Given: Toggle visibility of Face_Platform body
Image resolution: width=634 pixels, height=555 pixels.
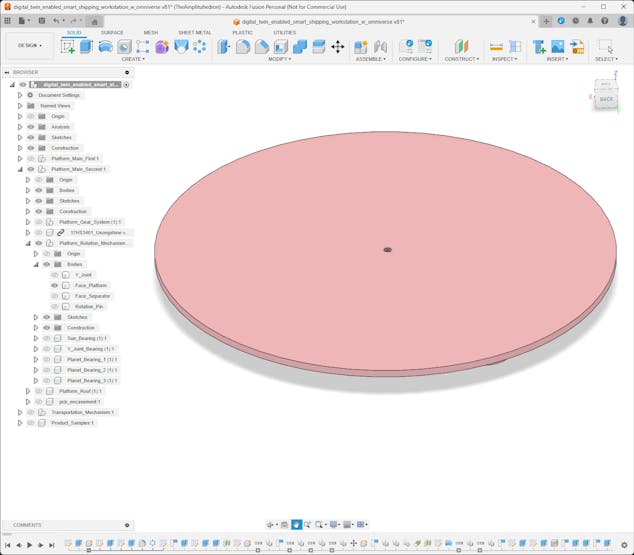Looking at the screenshot, I should click(x=55, y=285).
